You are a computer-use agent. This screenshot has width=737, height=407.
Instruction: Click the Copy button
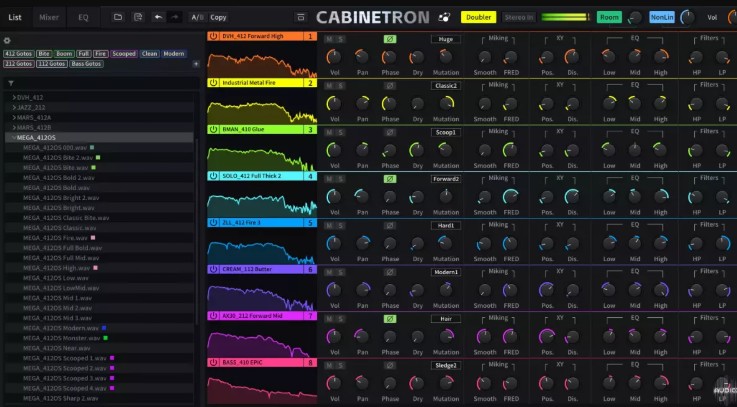tap(218, 17)
